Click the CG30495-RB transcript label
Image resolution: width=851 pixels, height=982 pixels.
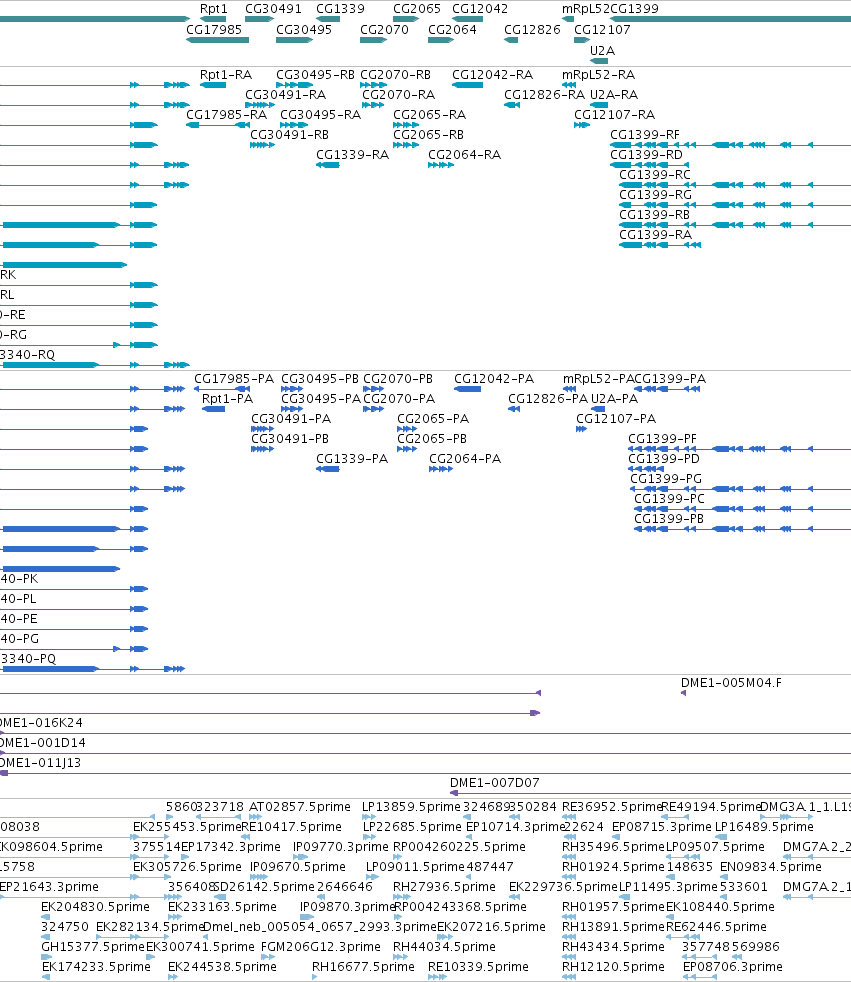point(316,75)
